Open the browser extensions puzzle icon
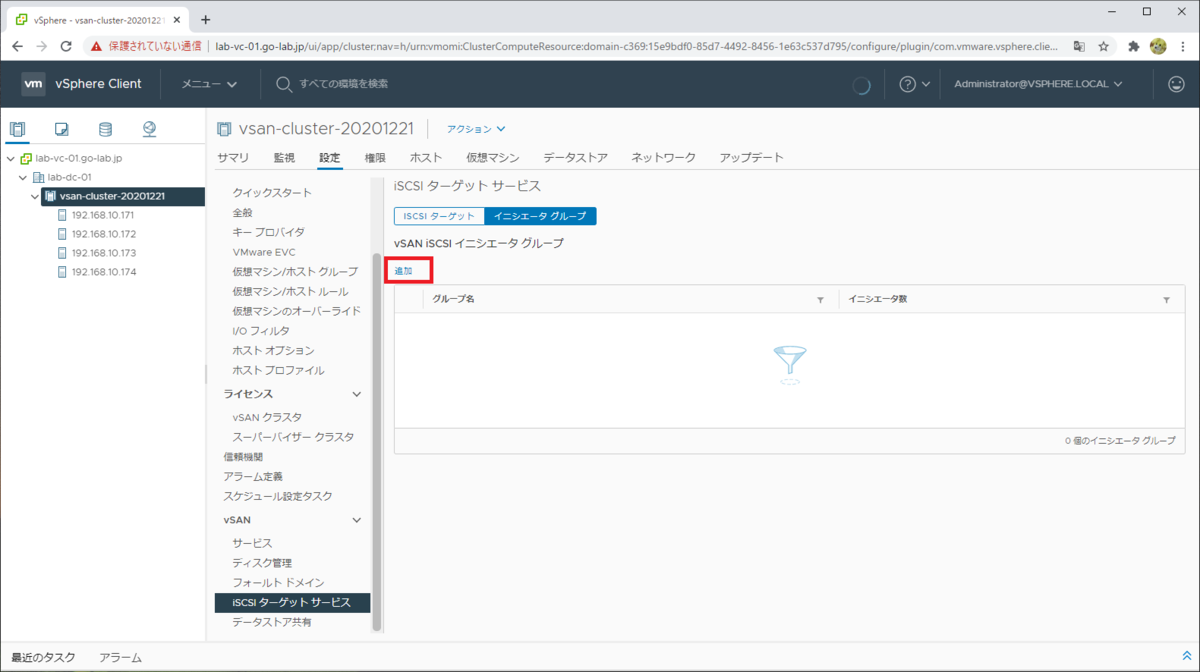This screenshot has width=1200, height=672. click(1134, 46)
